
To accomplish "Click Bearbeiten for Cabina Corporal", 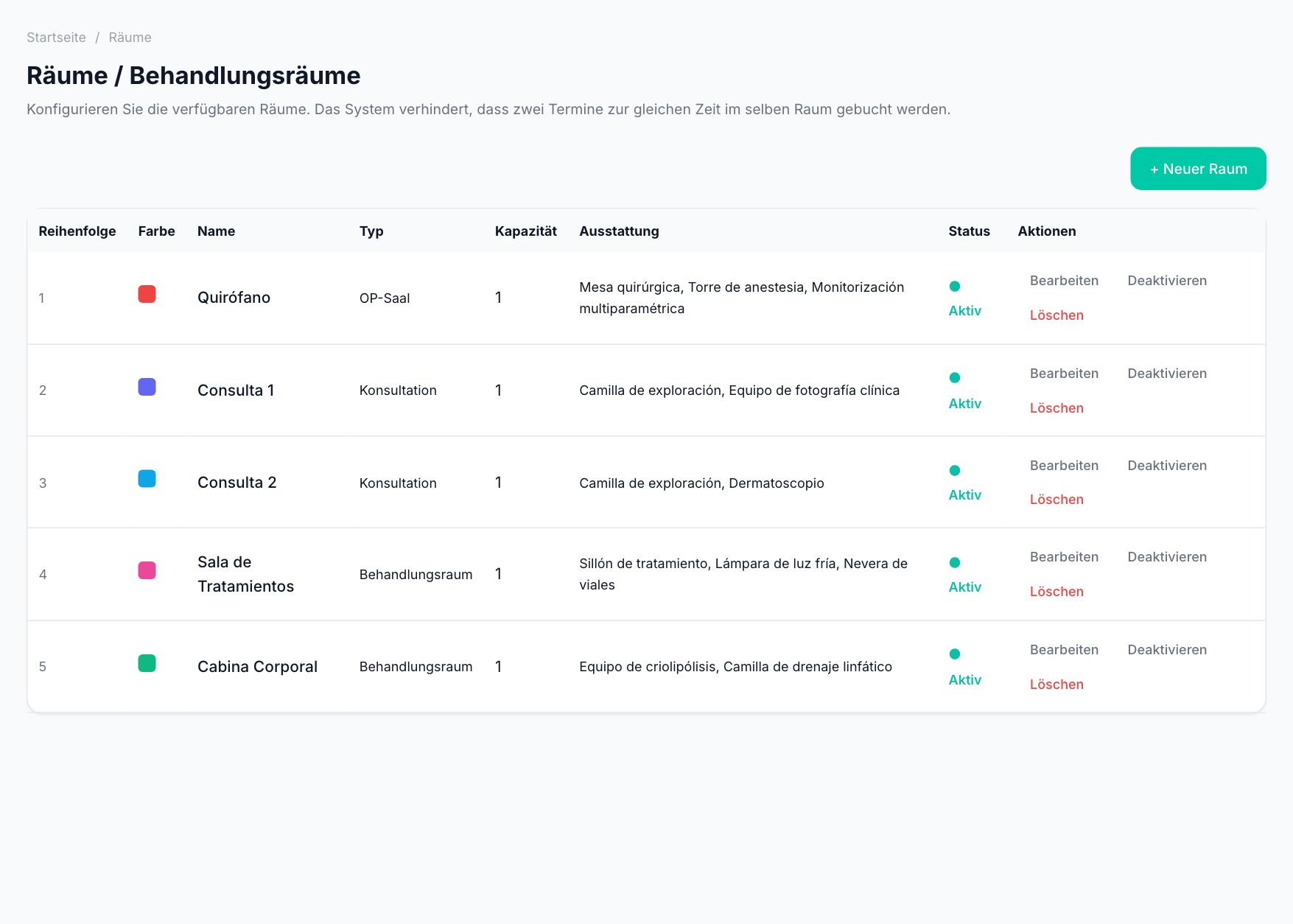I will pyautogui.click(x=1064, y=650).
